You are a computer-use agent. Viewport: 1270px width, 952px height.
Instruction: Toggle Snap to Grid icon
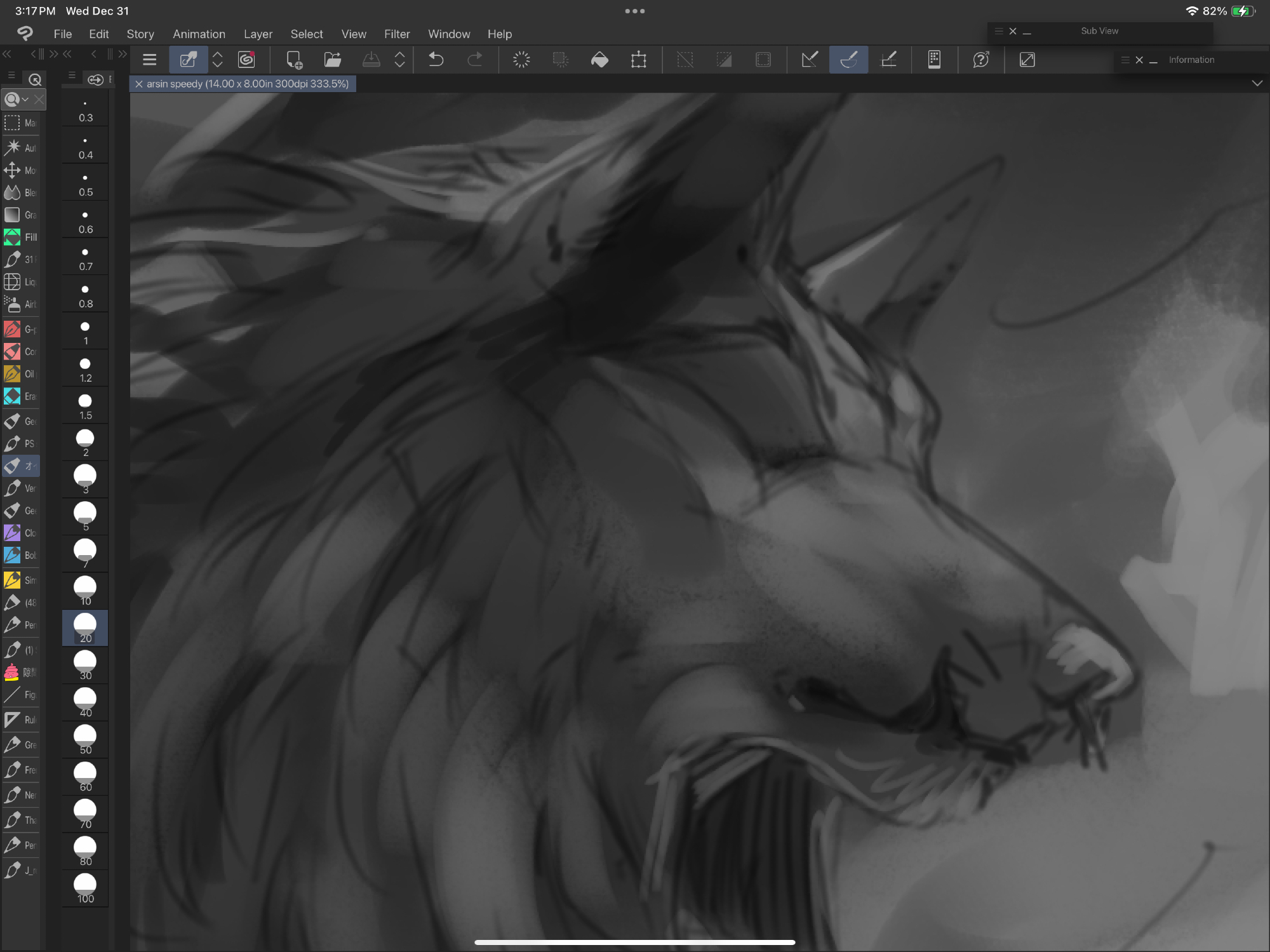(x=889, y=60)
